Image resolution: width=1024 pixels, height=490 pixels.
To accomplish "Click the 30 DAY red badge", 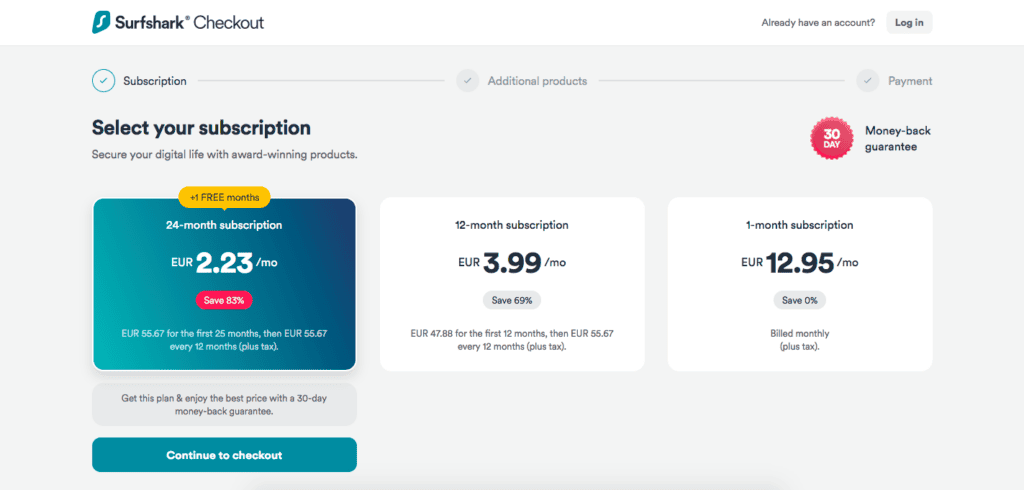I will click(831, 139).
